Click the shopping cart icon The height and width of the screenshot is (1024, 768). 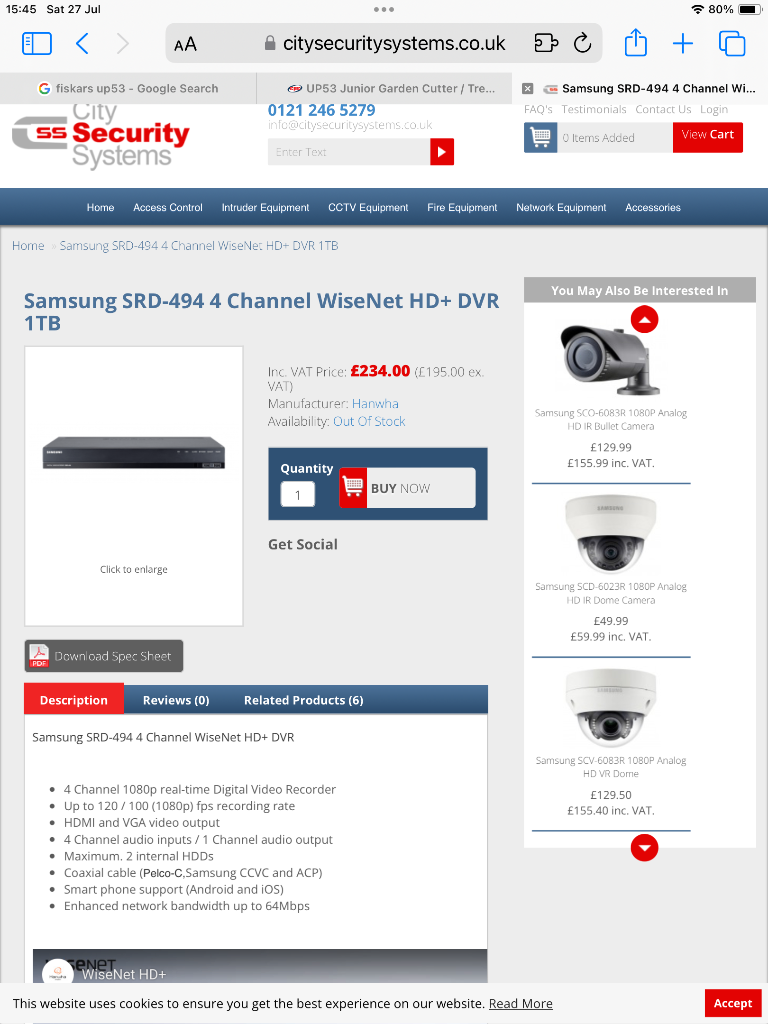(x=540, y=137)
